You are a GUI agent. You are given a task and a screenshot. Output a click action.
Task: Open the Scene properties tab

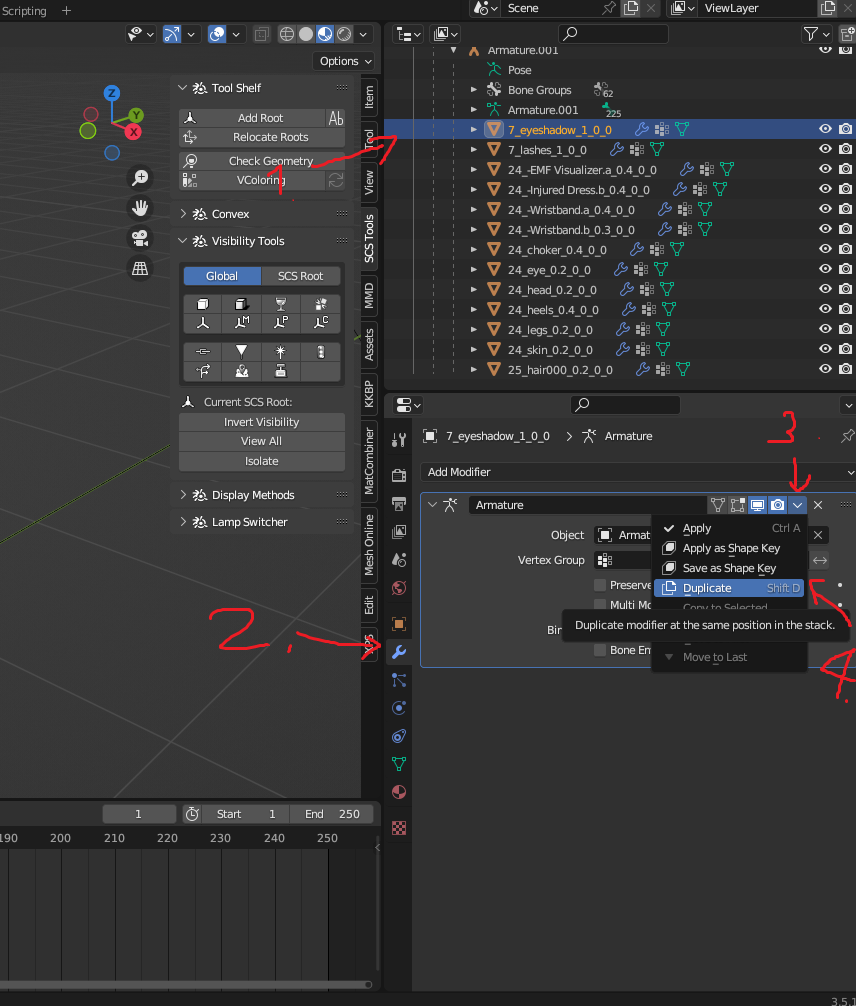pyautogui.click(x=398, y=559)
